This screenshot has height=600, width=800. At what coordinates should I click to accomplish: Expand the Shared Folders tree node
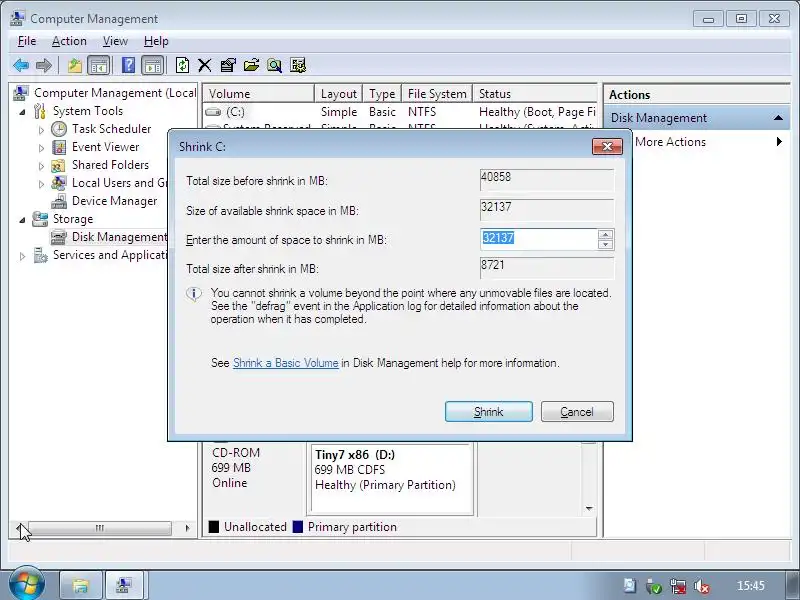point(41,166)
